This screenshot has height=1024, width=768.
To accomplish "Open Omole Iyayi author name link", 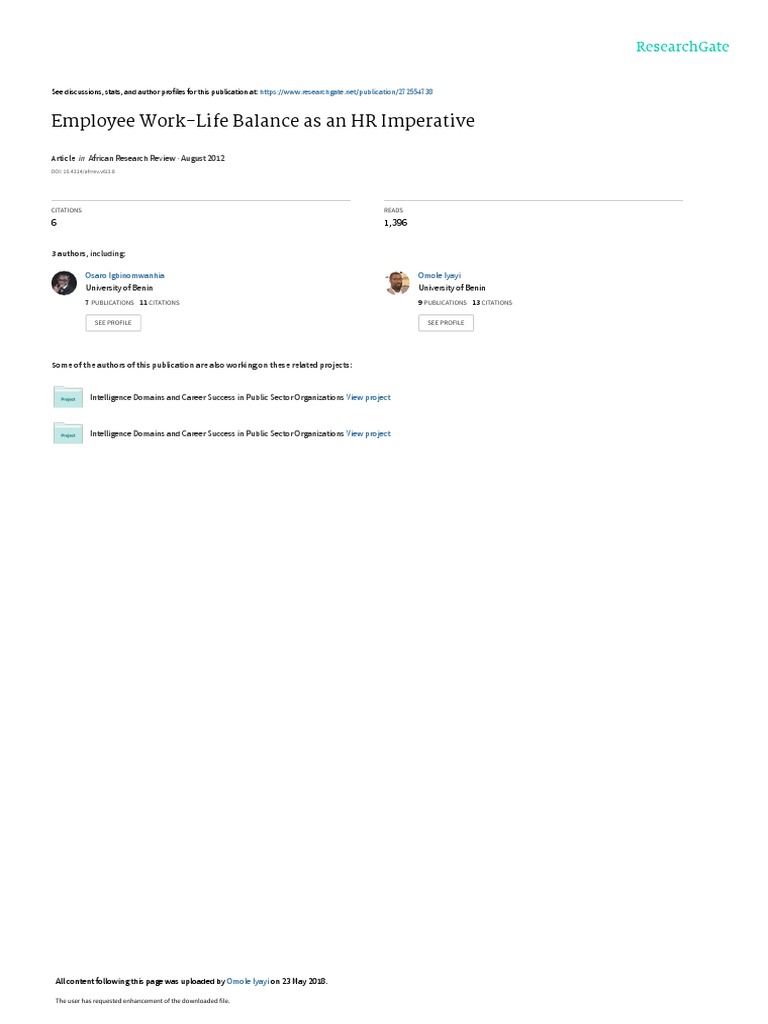I will pos(440,276).
